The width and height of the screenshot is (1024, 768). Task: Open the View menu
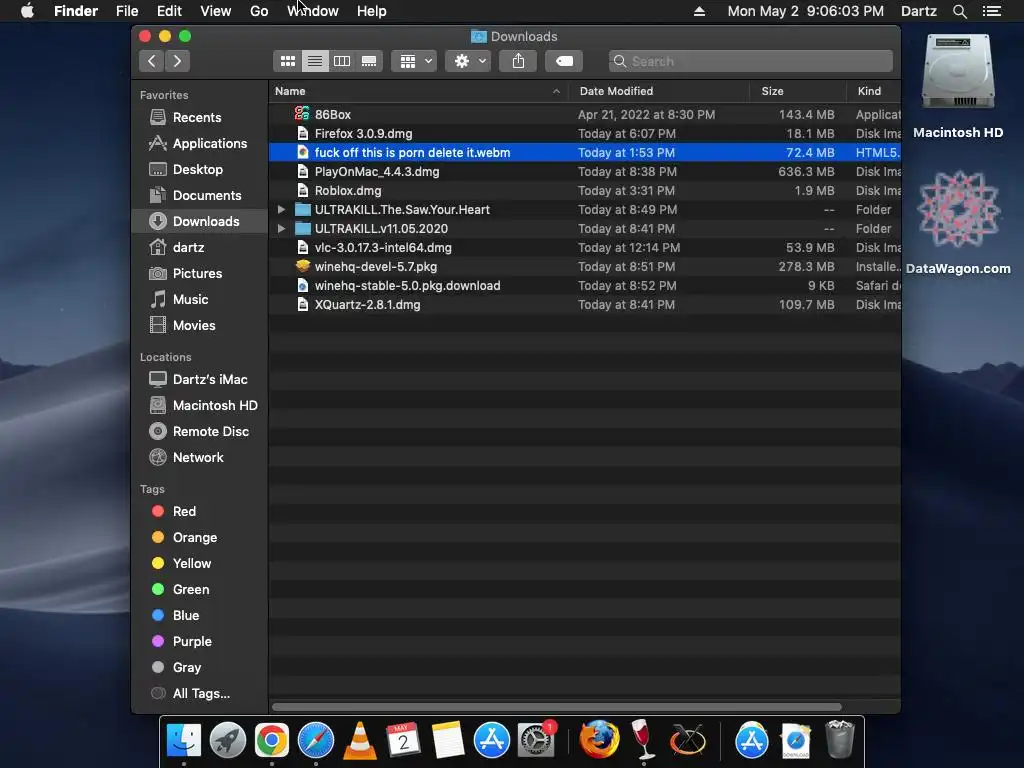(x=216, y=11)
